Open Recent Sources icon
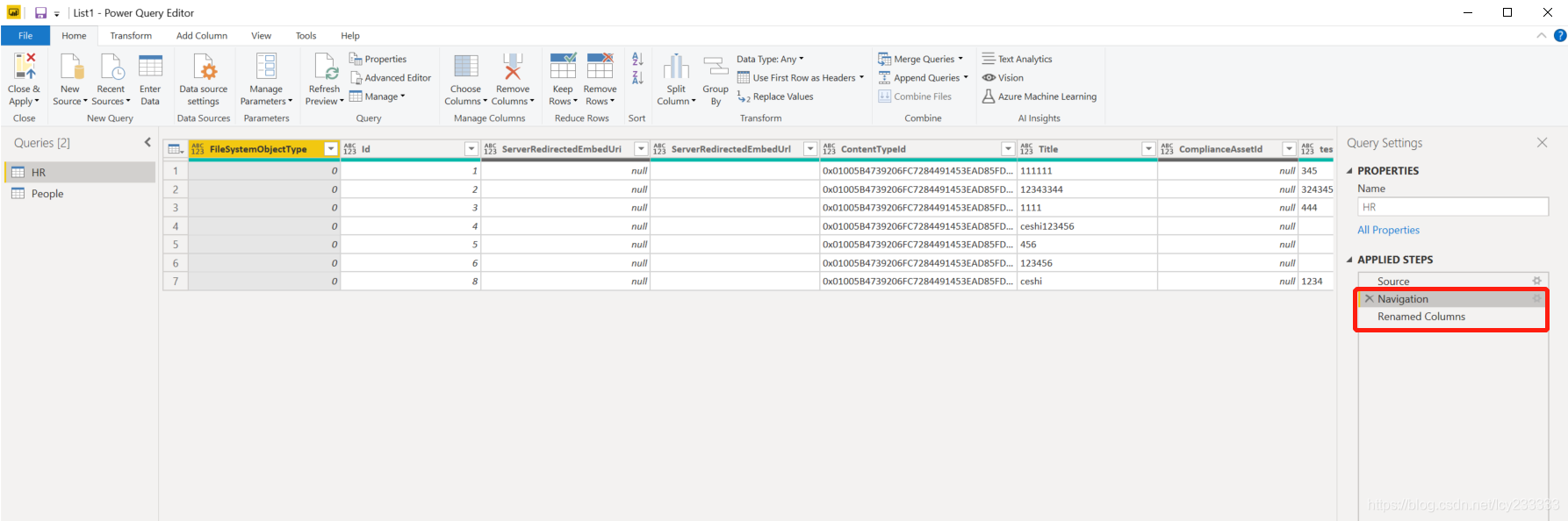 tap(111, 67)
